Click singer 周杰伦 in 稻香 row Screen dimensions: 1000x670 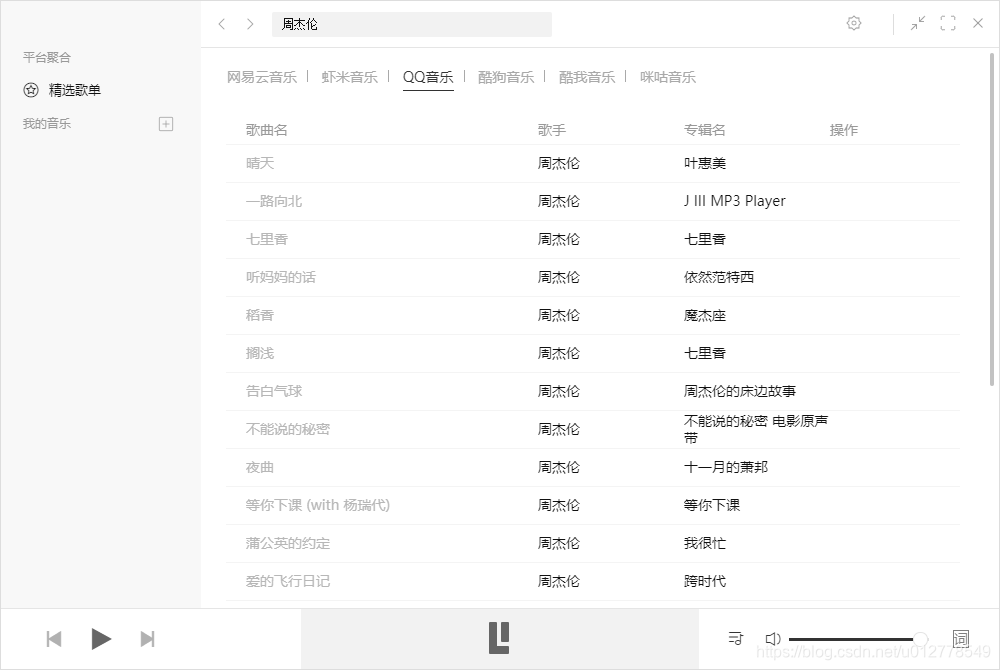(x=559, y=315)
